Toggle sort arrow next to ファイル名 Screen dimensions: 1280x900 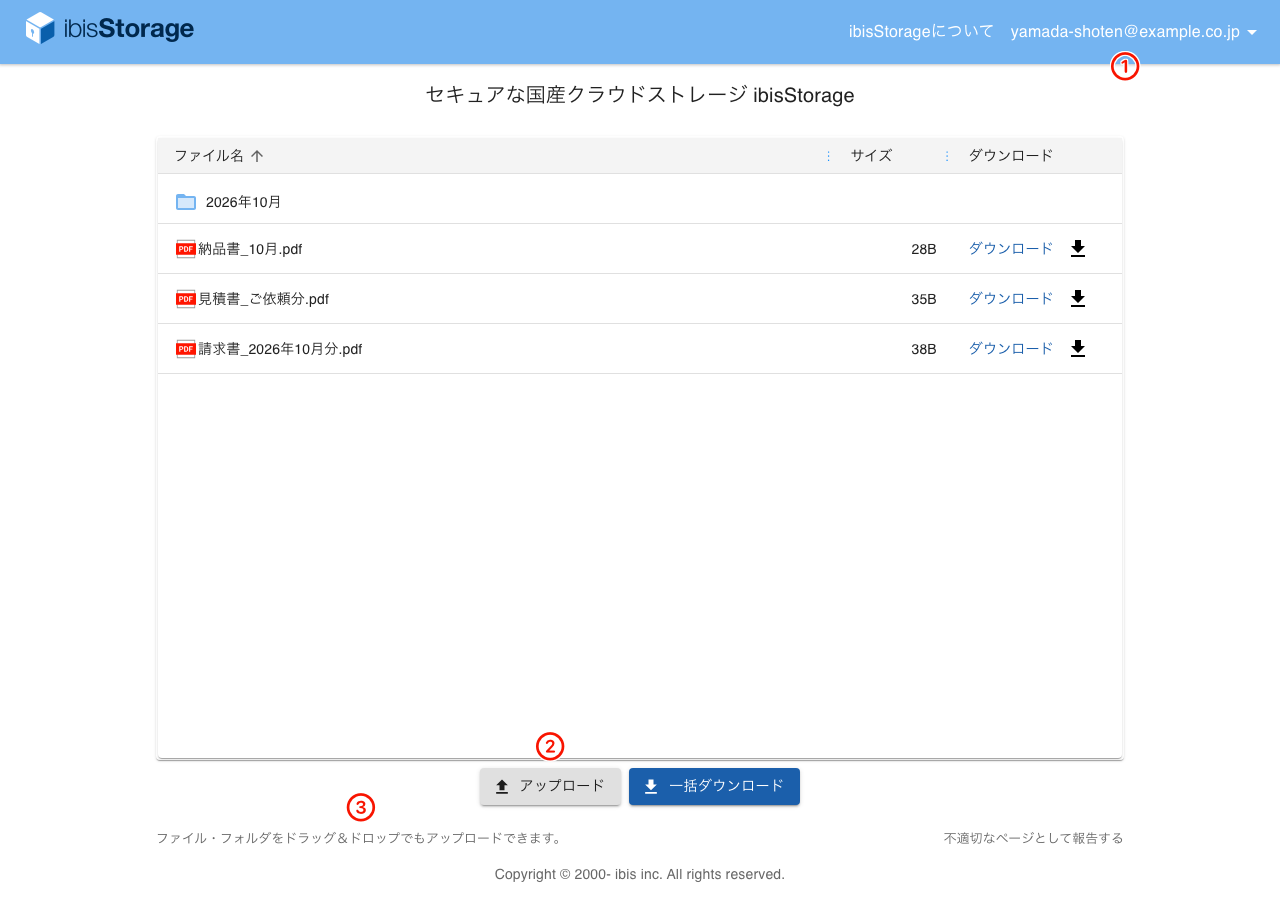(x=257, y=156)
